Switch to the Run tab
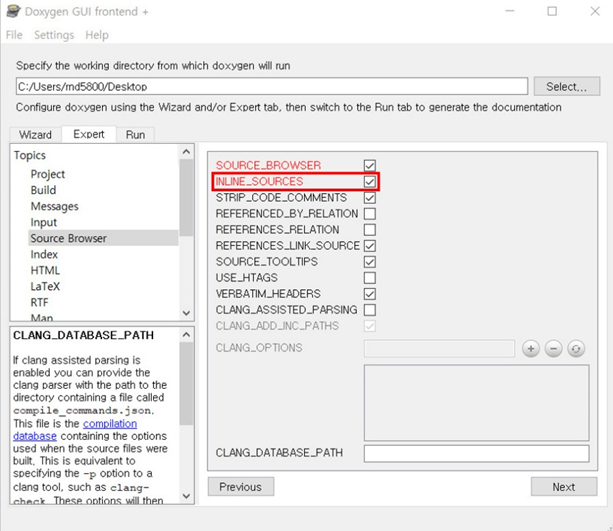The height and width of the screenshot is (531, 613). [135, 135]
